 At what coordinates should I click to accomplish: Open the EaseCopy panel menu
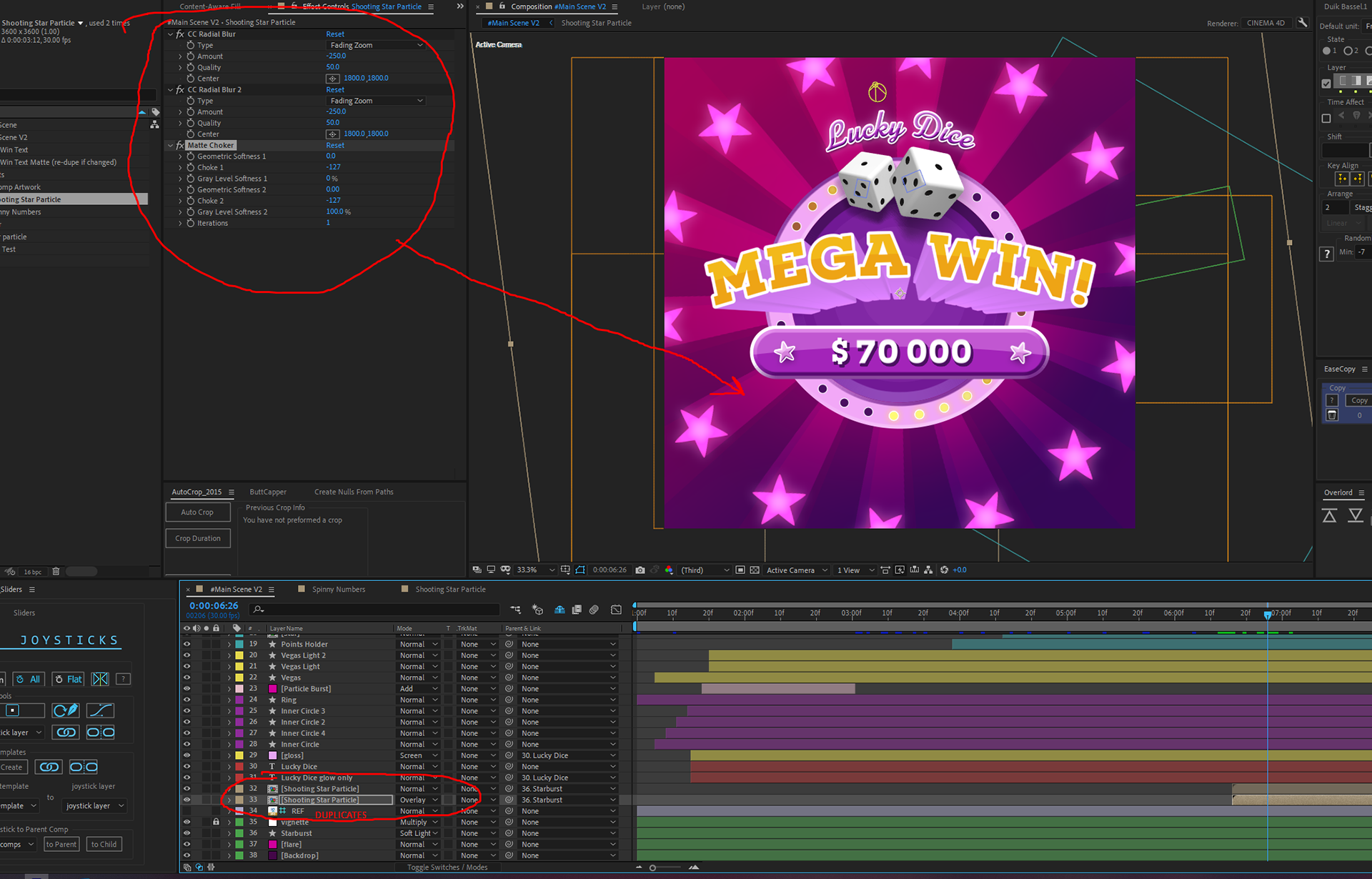(x=1365, y=369)
